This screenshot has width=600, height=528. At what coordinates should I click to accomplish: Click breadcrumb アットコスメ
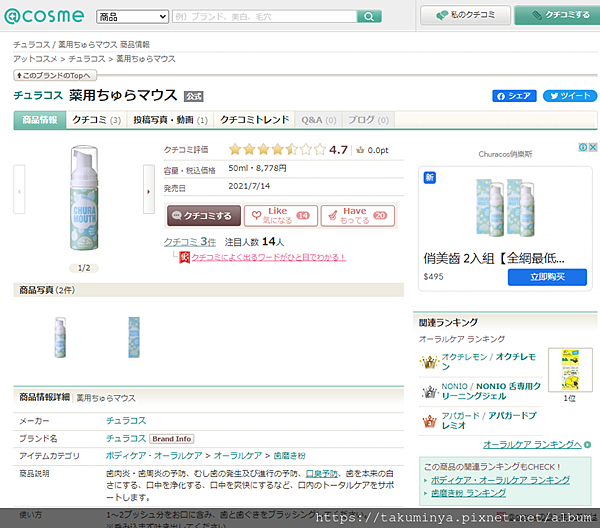(35, 59)
